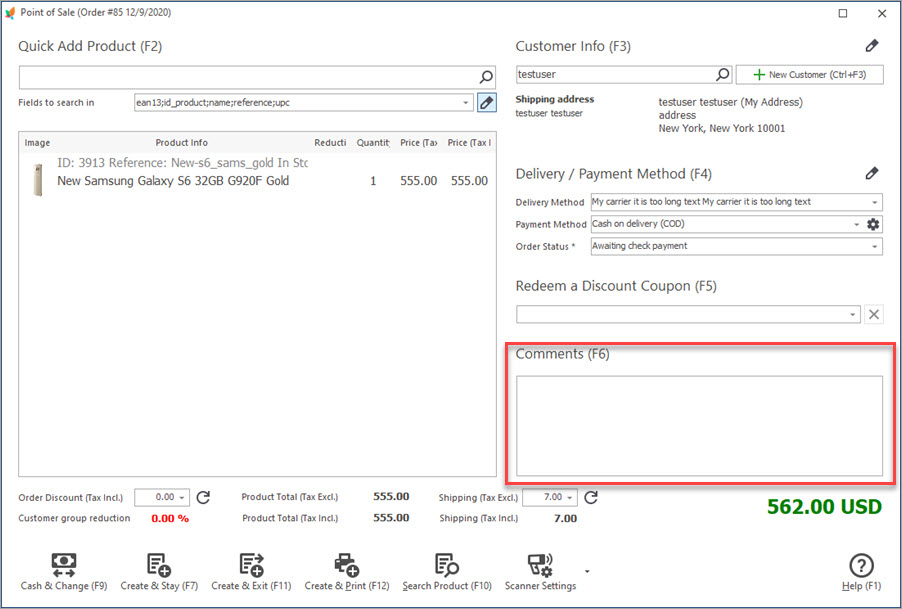Image resolution: width=902 pixels, height=609 pixels.
Task: Open the Order Discount amount dropdown
Action: (182, 497)
